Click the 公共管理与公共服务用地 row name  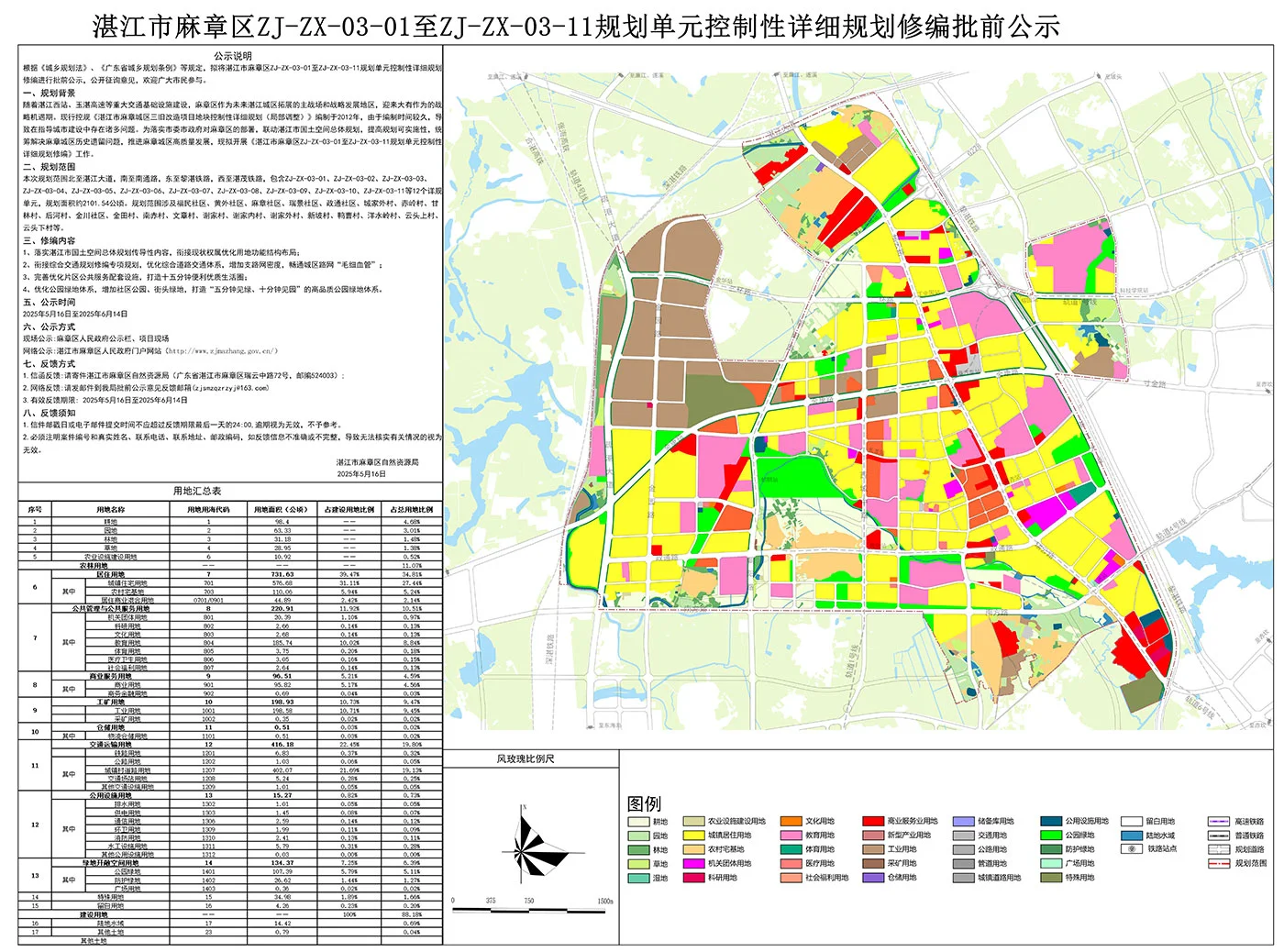[111, 608]
